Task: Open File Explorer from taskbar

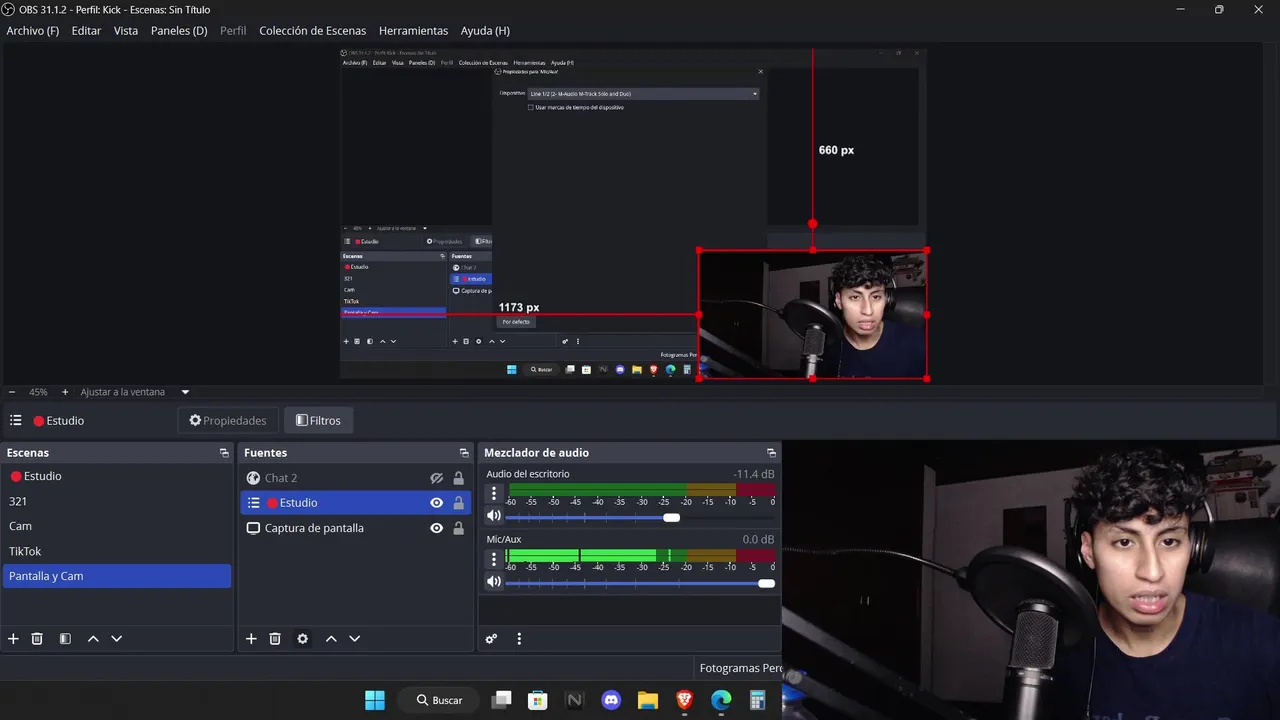Action: point(648,700)
